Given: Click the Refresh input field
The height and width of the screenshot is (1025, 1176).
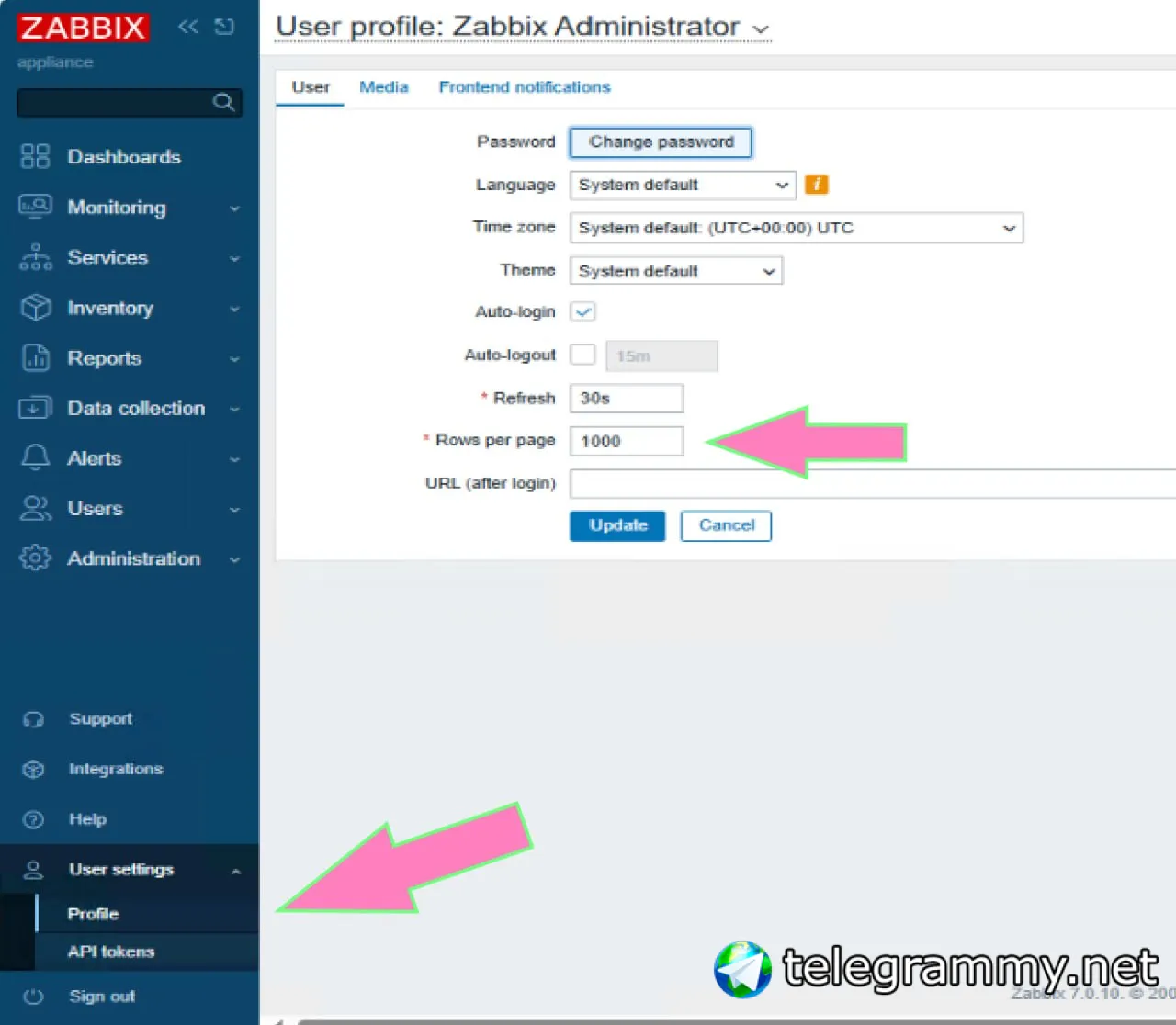Looking at the screenshot, I should (627, 399).
